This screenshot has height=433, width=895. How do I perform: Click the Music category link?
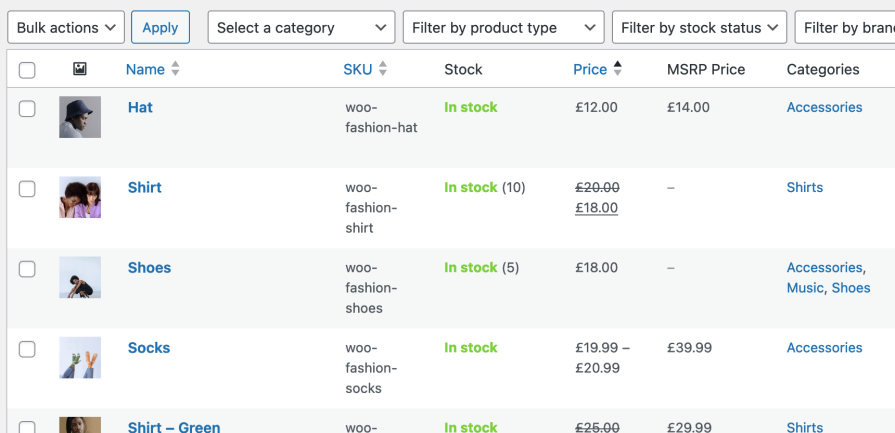[x=805, y=288]
